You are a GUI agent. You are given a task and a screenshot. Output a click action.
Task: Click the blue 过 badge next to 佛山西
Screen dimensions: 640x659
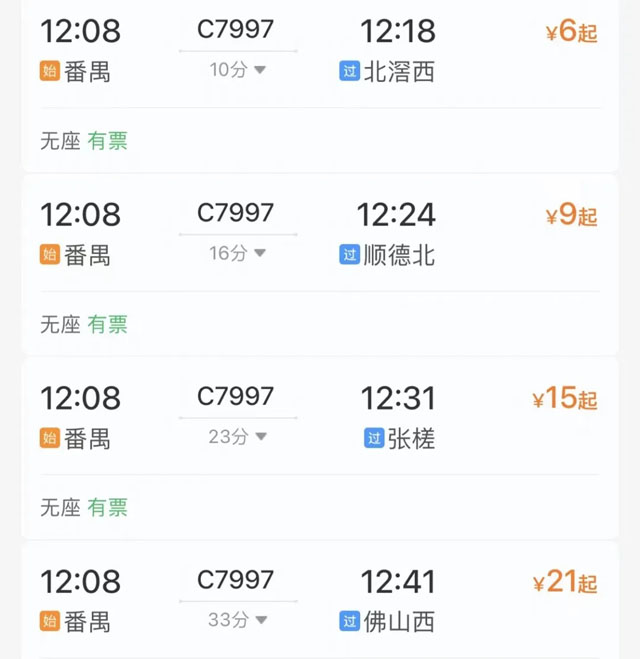(349, 621)
